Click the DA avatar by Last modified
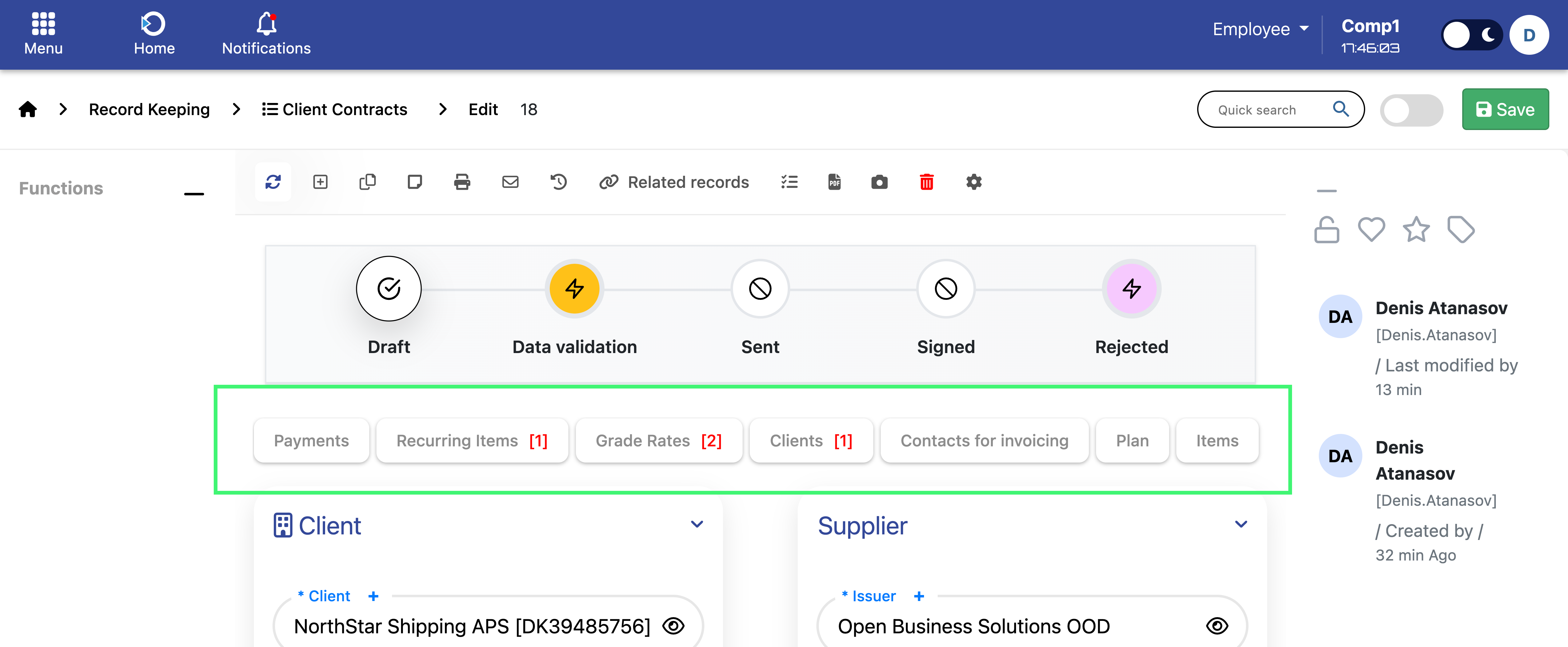The width and height of the screenshot is (1568, 647). 1340,316
